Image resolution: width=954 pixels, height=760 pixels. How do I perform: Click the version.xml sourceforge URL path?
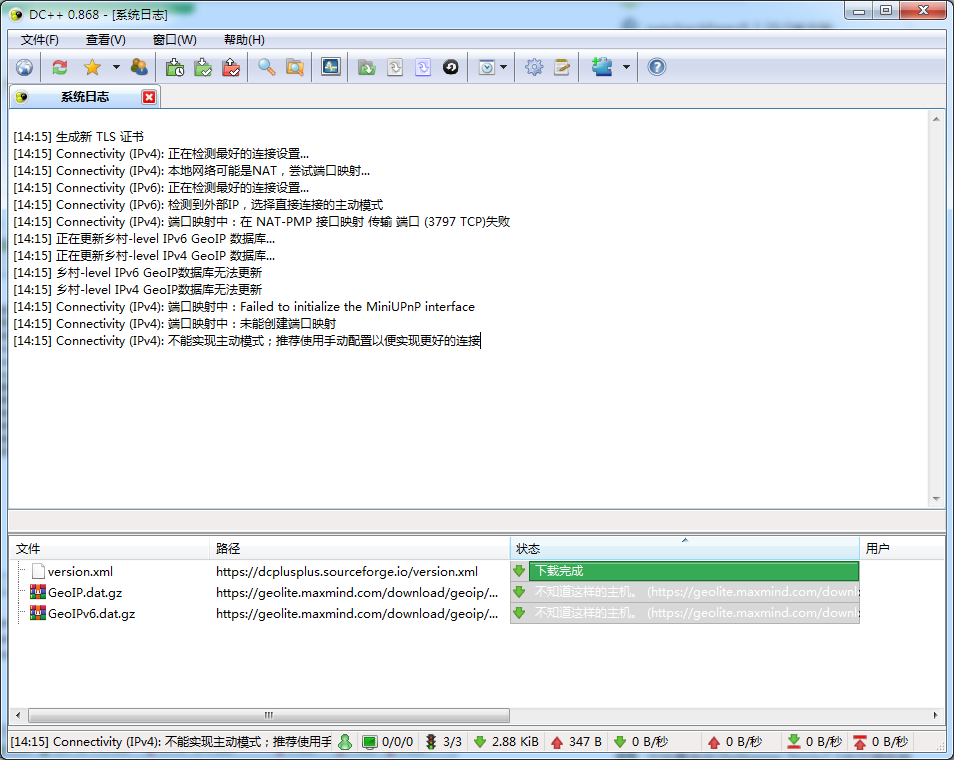[347, 572]
